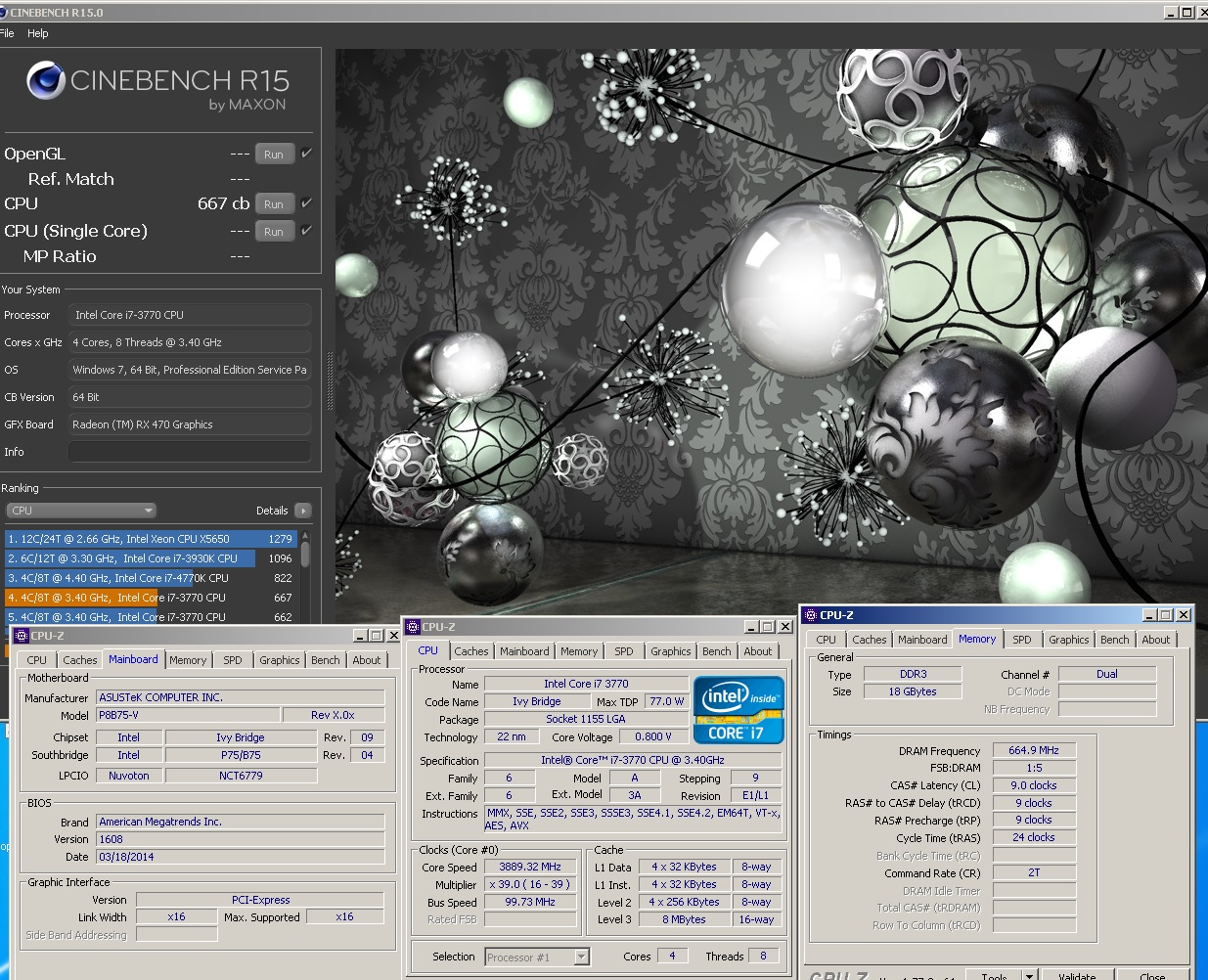
Task: Open the Ranking CPU dropdown
Action: pos(81,511)
